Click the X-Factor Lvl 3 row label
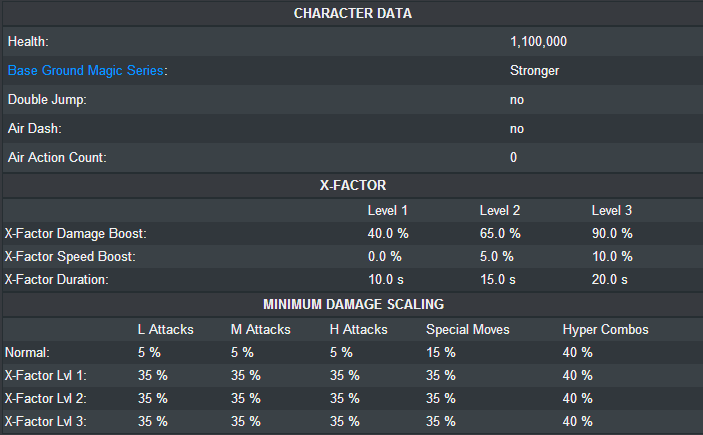 coord(45,421)
